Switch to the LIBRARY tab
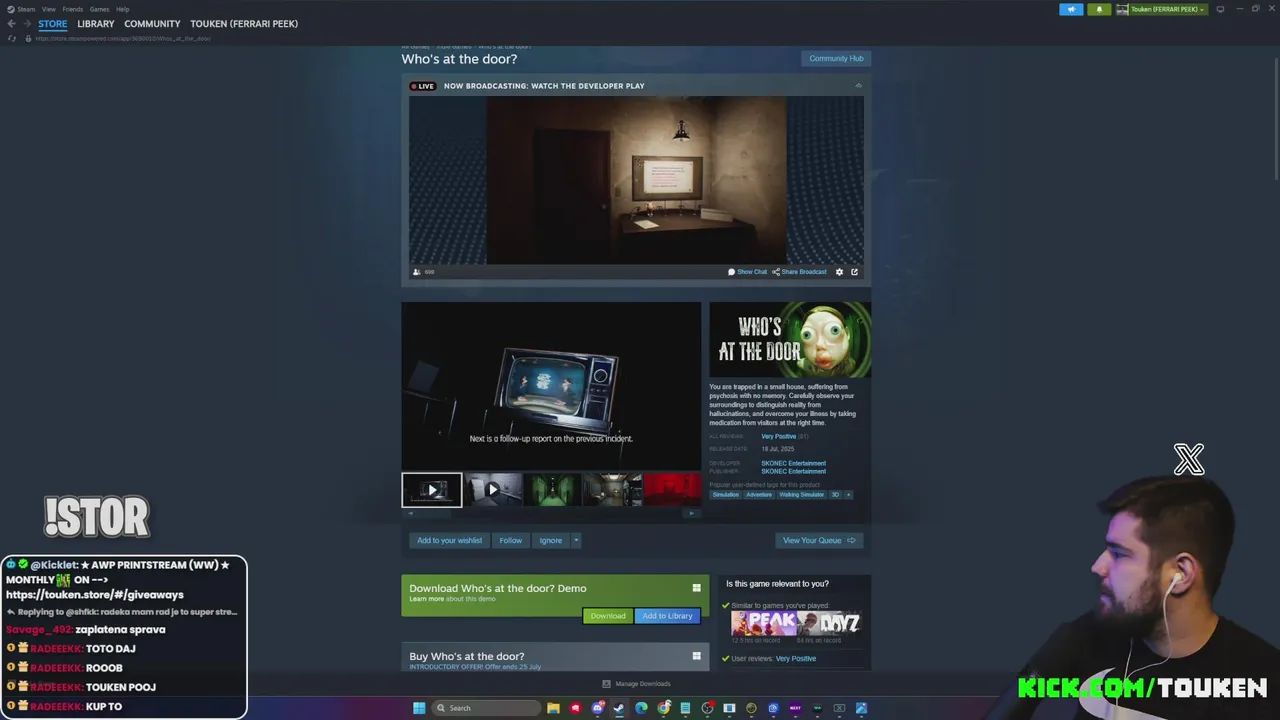This screenshot has height=720, width=1280. tap(96, 24)
